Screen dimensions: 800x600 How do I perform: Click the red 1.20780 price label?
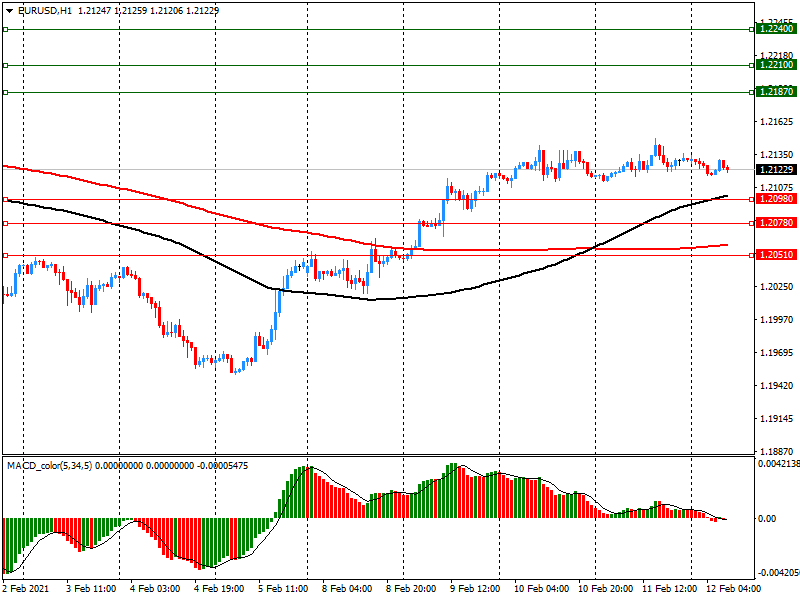tap(776, 223)
